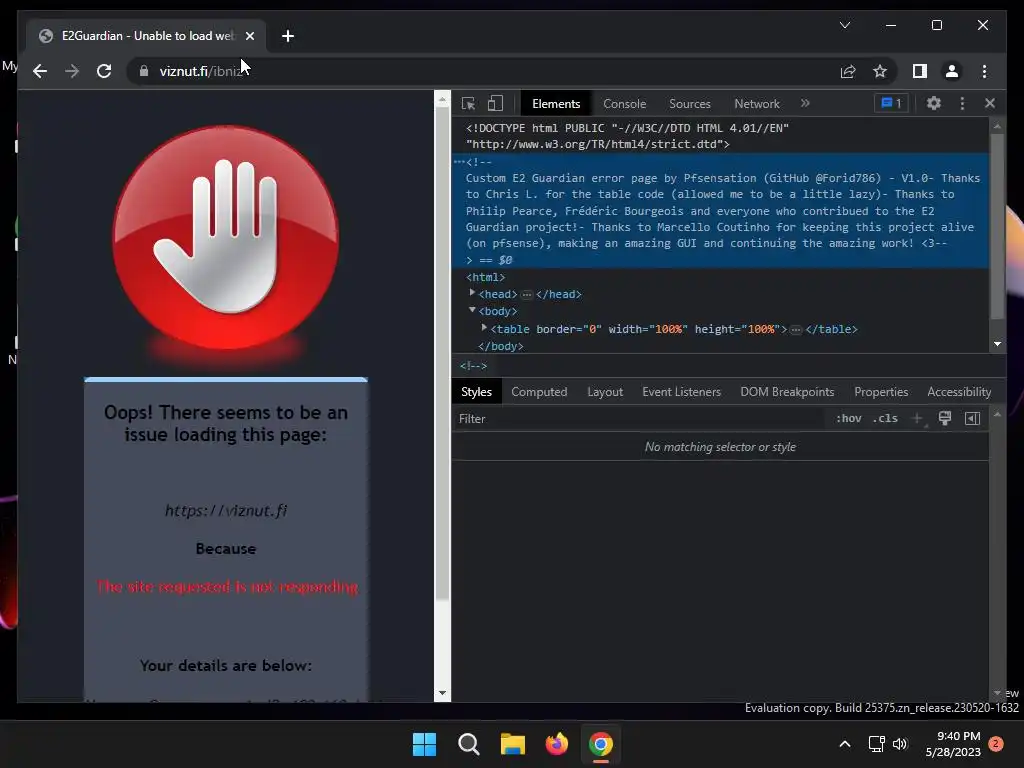This screenshot has width=1024, height=768.
Task: Switch to the Elements panel
Action: click(556, 104)
